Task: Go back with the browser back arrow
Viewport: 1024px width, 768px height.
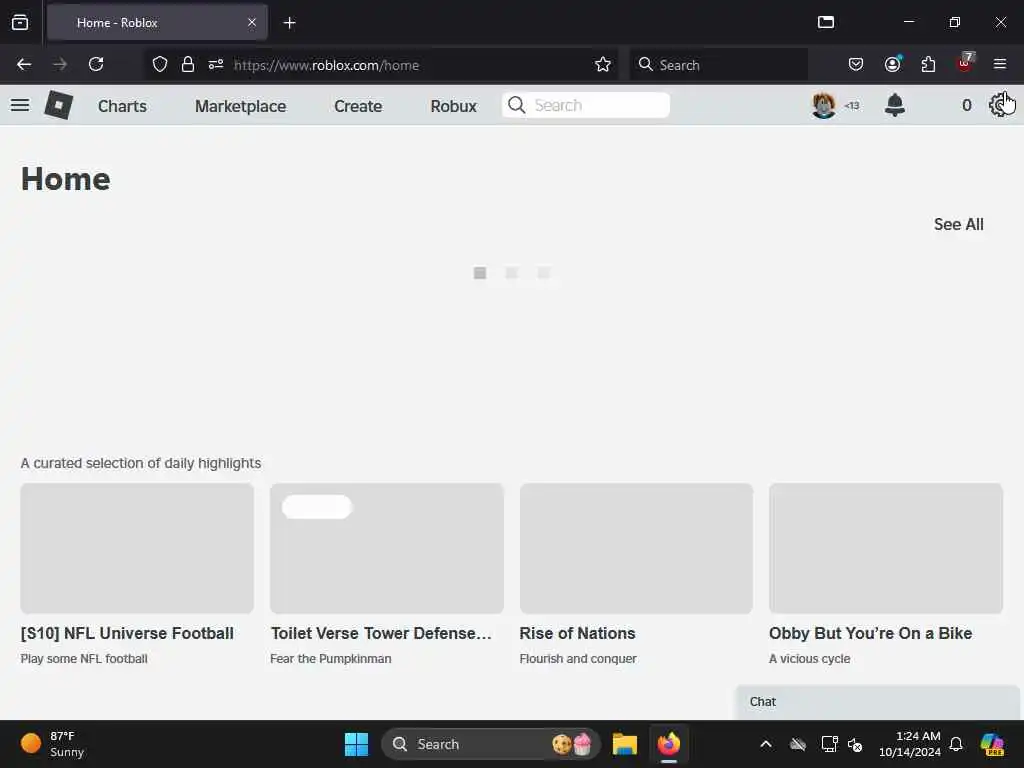Action: [x=24, y=65]
